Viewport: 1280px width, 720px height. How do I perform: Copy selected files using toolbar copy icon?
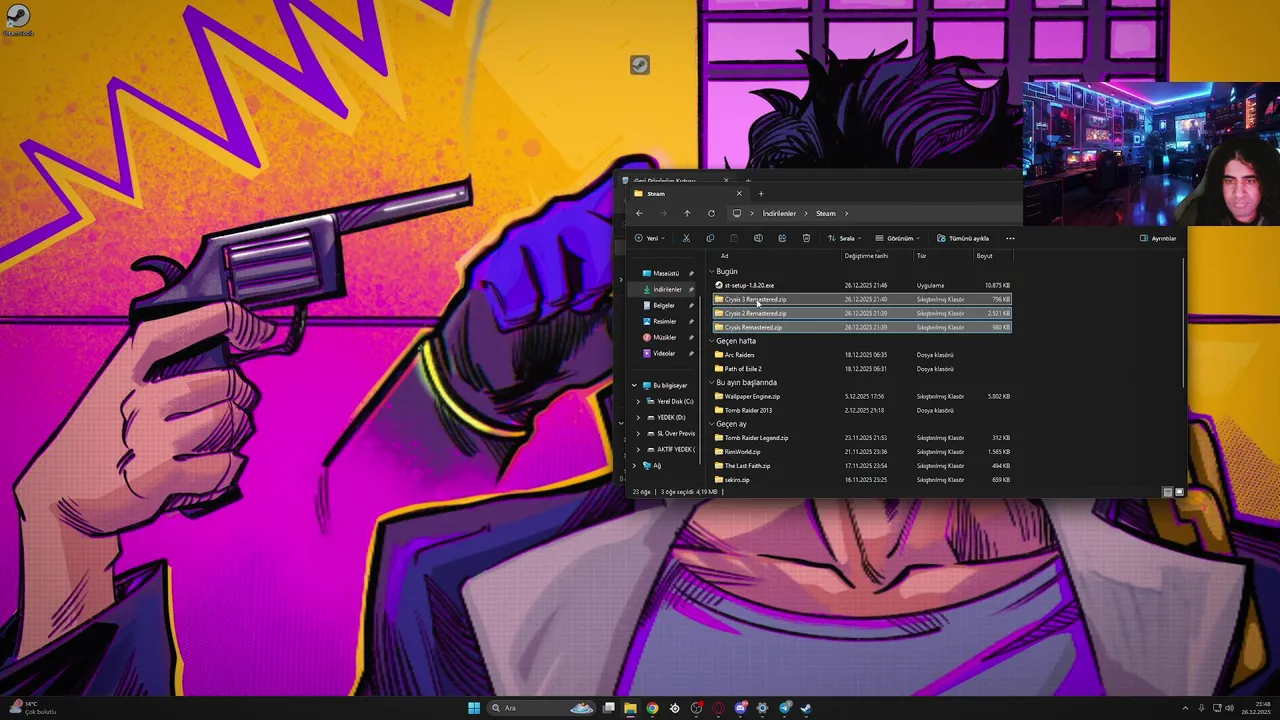point(710,238)
